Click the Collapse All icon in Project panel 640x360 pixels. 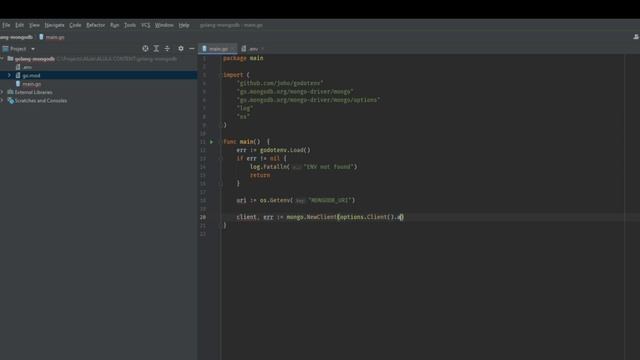pyautogui.click(x=167, y=49)
